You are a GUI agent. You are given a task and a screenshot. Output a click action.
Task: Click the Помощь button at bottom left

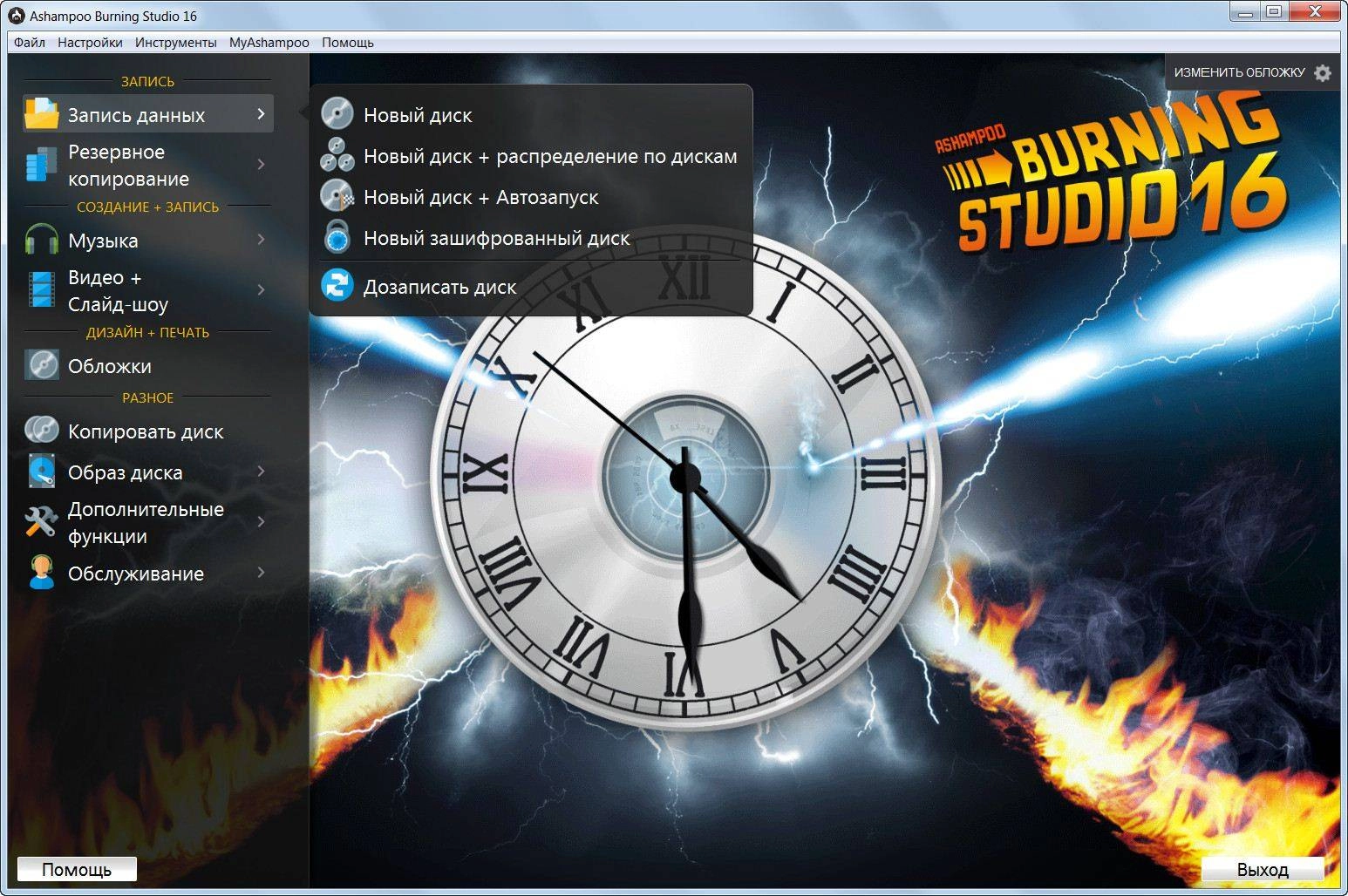[x=77, y=869]
